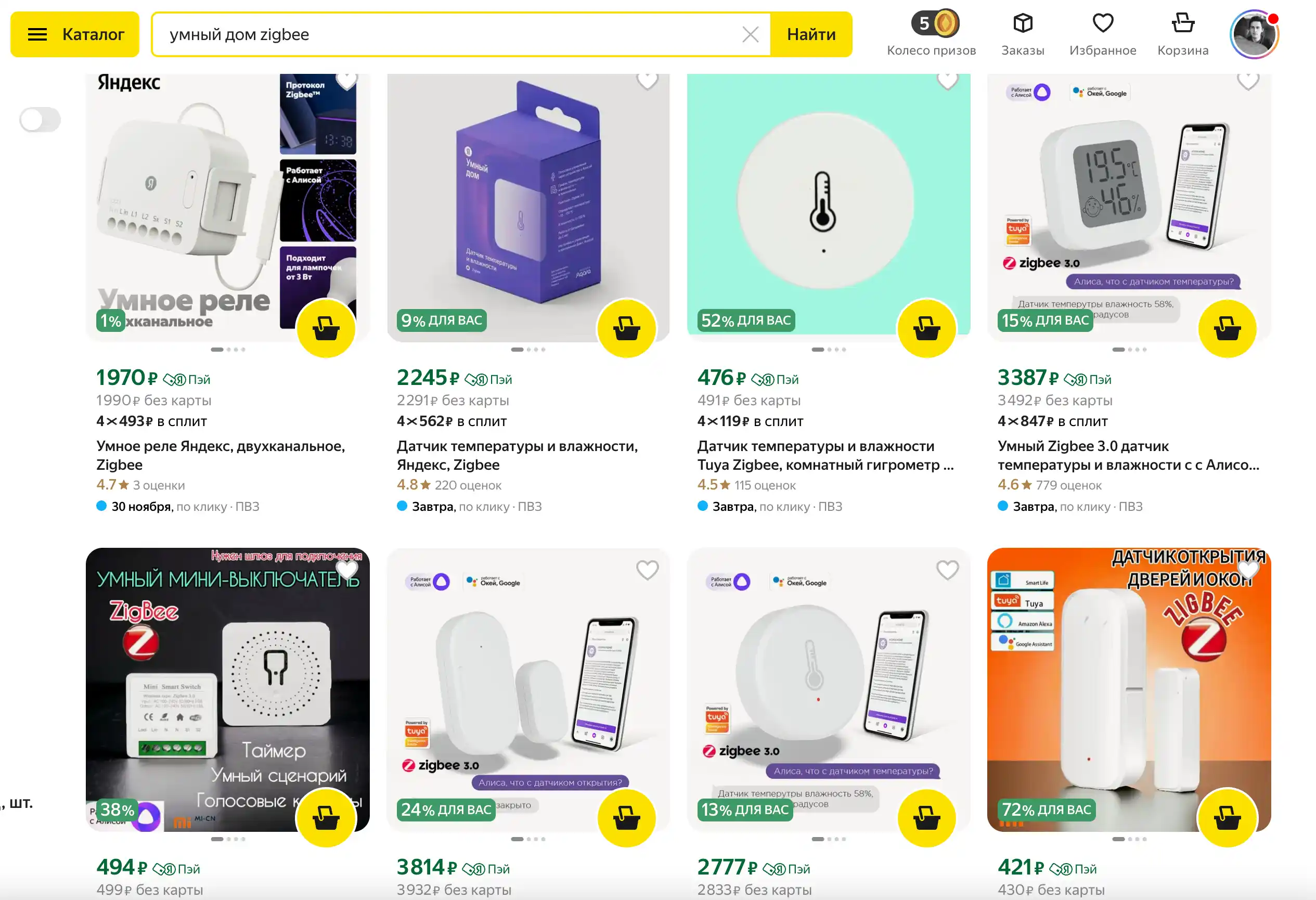Clear the search field text

coord(750,34)
